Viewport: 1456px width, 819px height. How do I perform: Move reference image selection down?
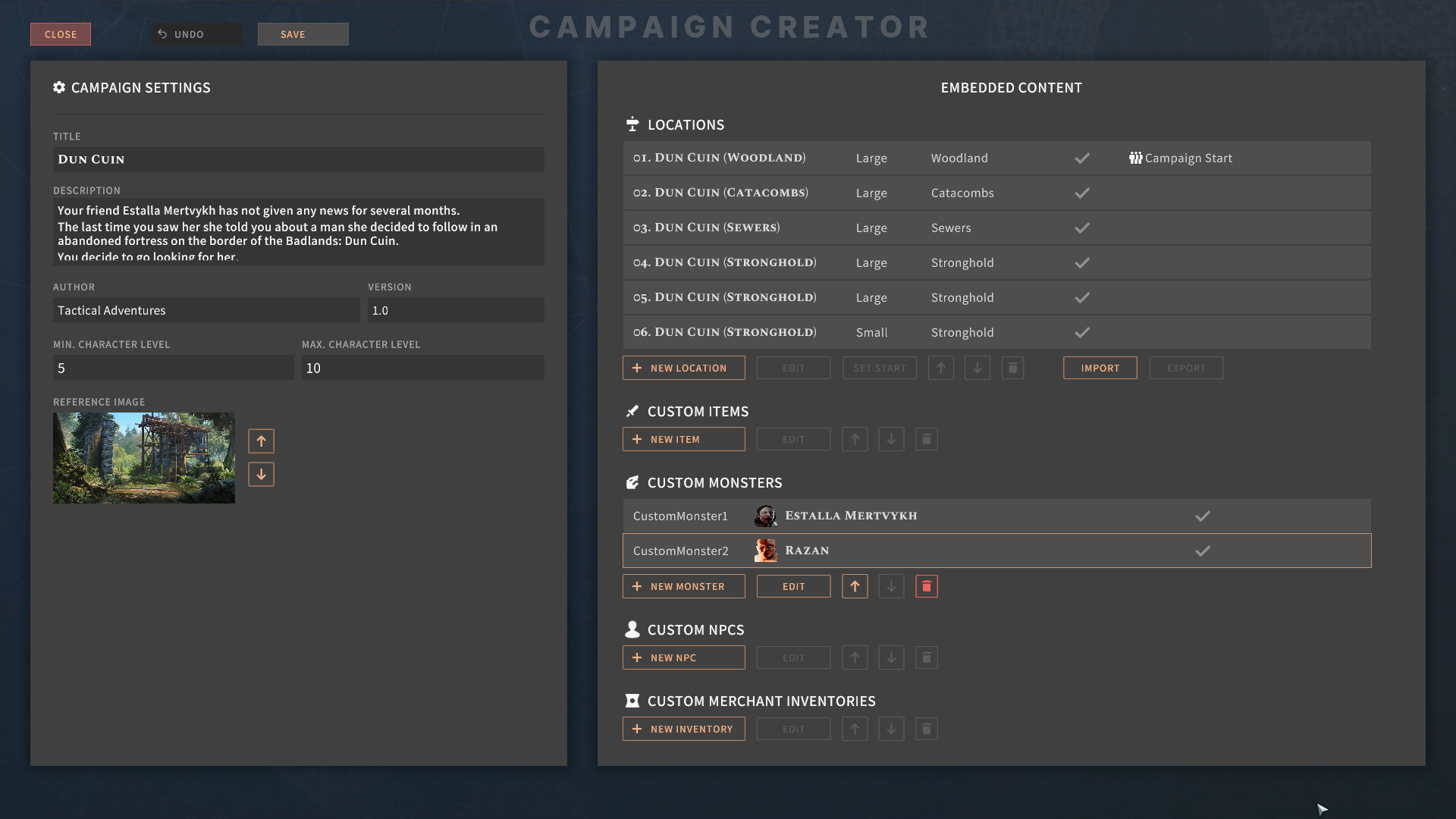[261, 474]
